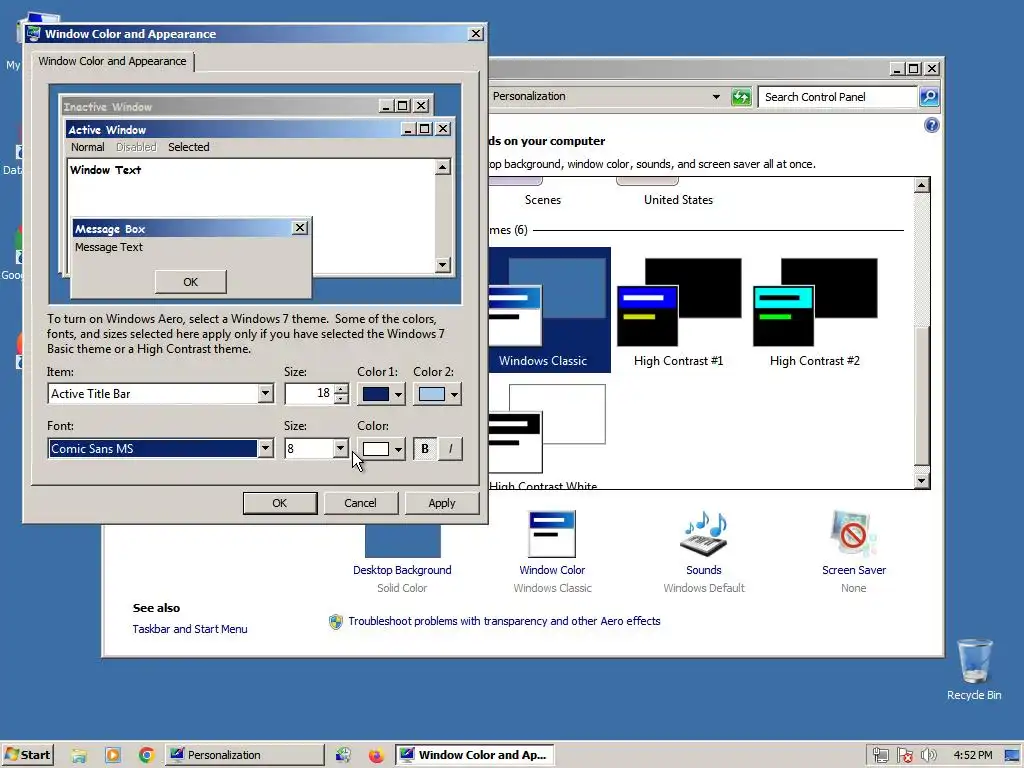1024x768 pixels.
Task: Open the Recycle Bin desktop icon
Action: click(974, 669)
